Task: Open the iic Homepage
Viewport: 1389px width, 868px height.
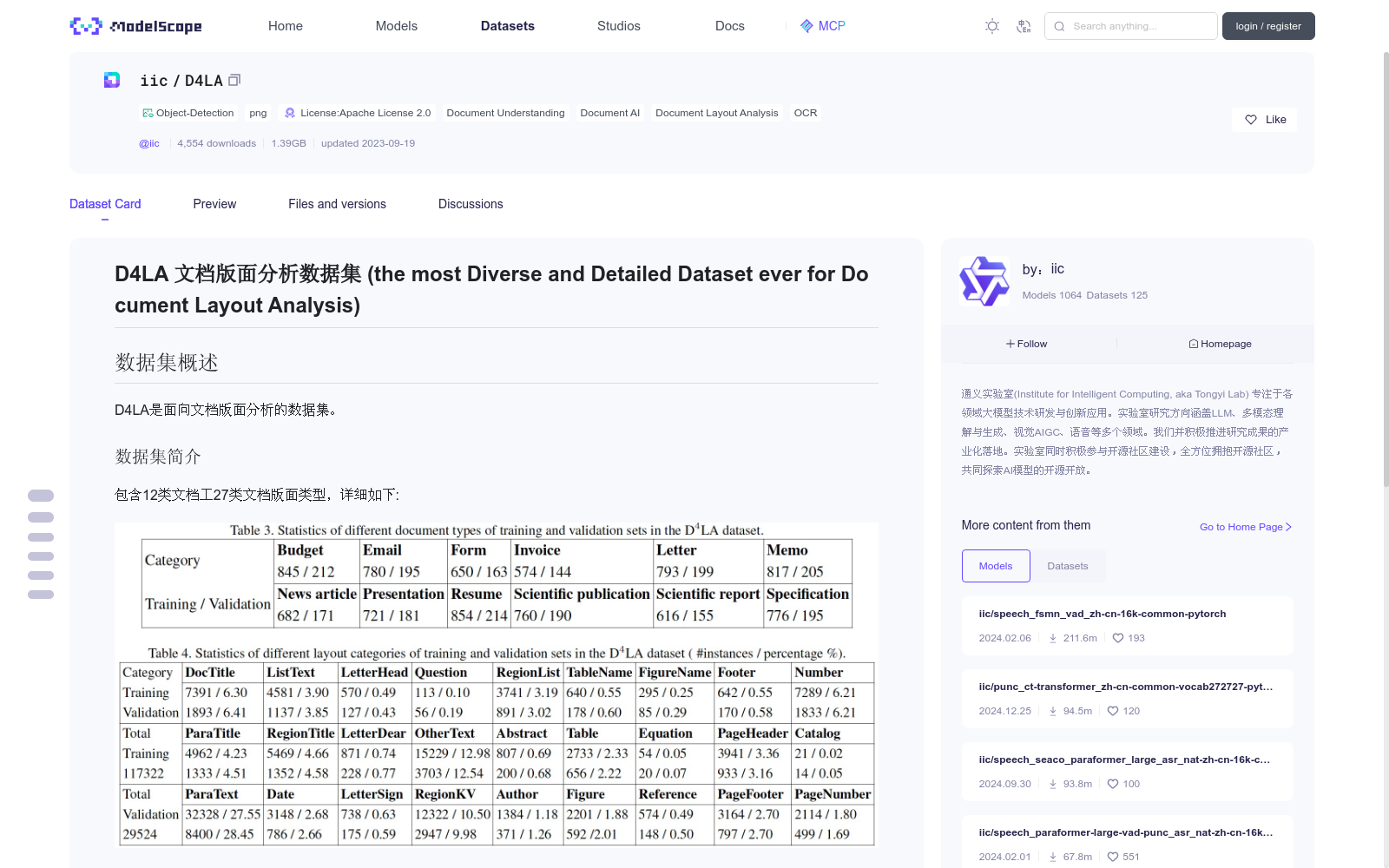Action: click(x=1220, y=344)
